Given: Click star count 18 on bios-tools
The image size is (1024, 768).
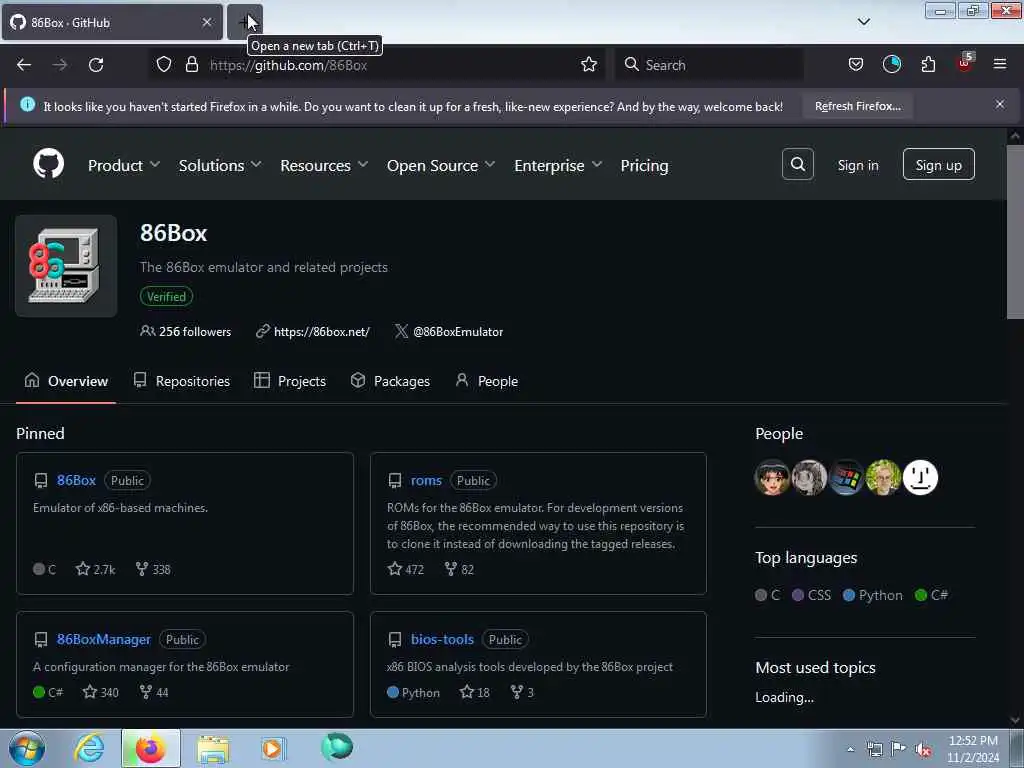Looking at the screenshot, I should 475,692.
